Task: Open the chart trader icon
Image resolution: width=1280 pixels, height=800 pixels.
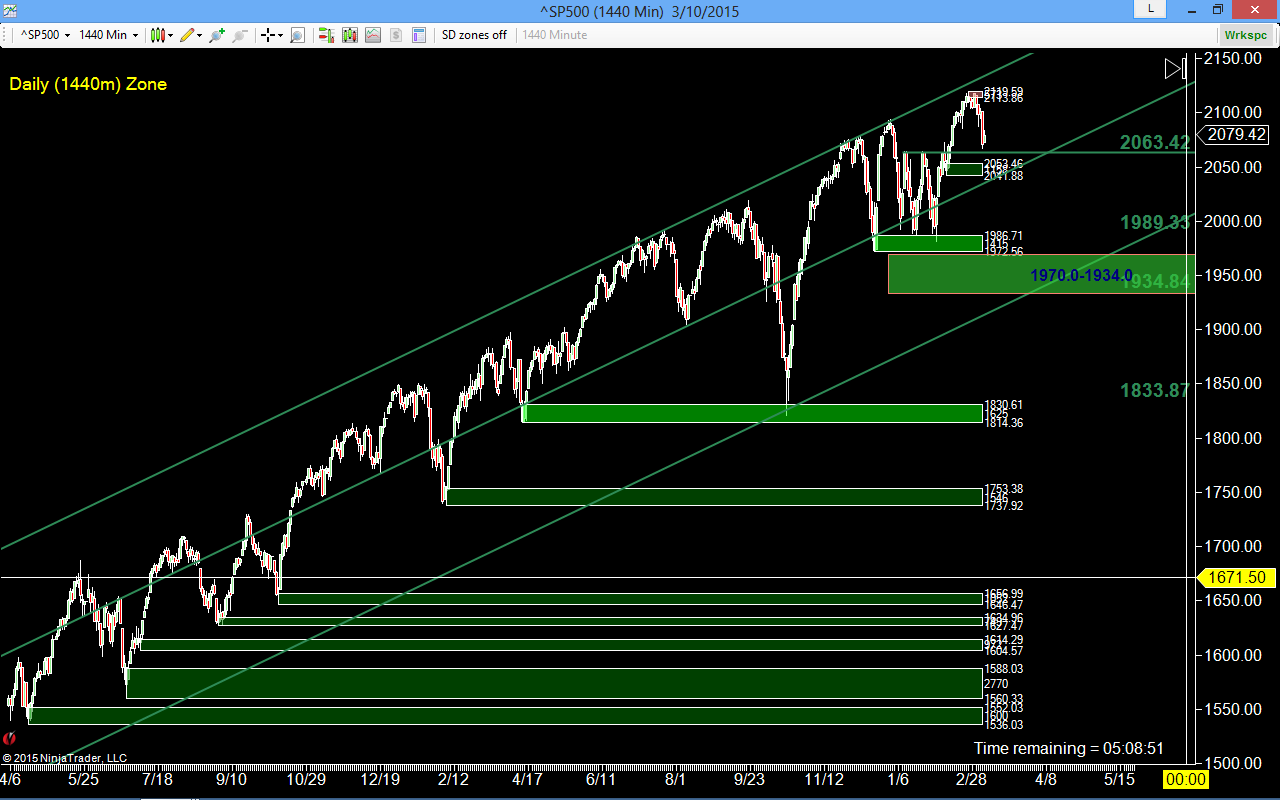Action: point(326,35)
